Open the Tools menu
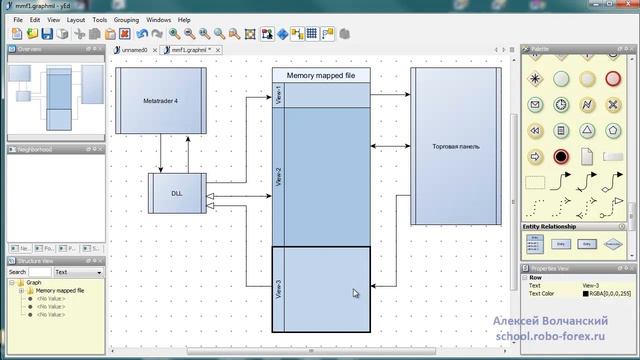 (x=100, y=20)
